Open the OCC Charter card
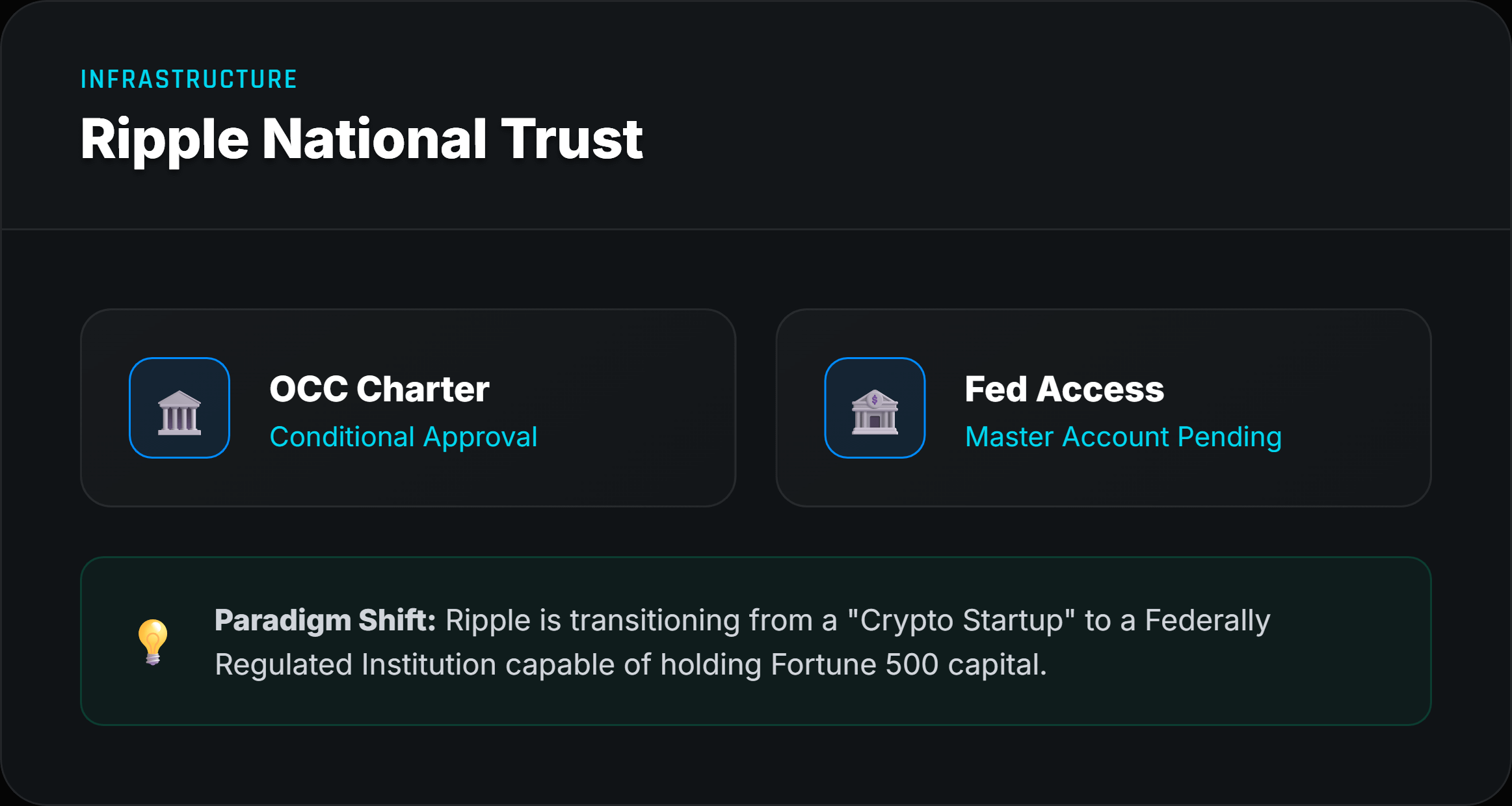 click(x=408, y=408)
